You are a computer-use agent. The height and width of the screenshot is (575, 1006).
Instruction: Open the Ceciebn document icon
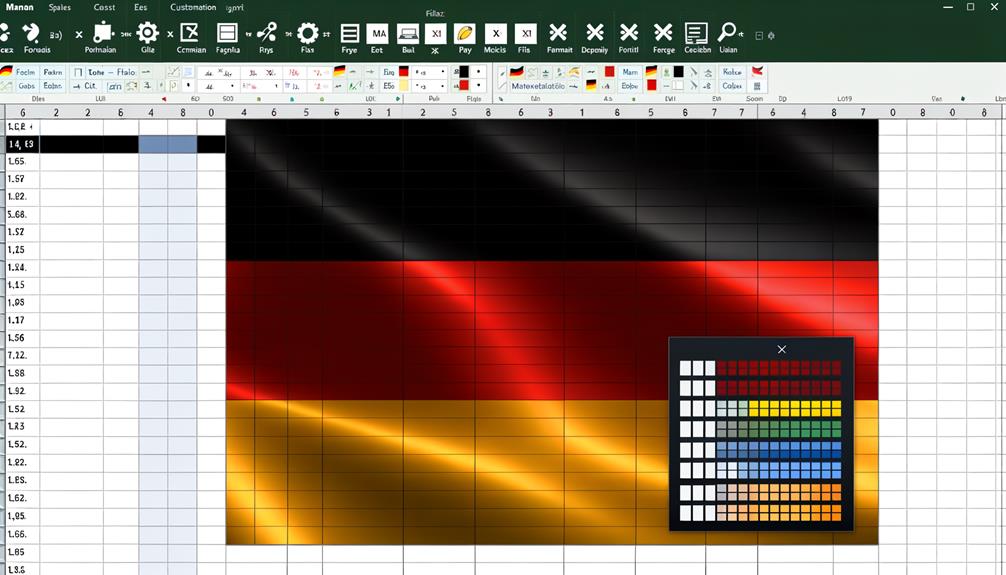coord(697,34)
